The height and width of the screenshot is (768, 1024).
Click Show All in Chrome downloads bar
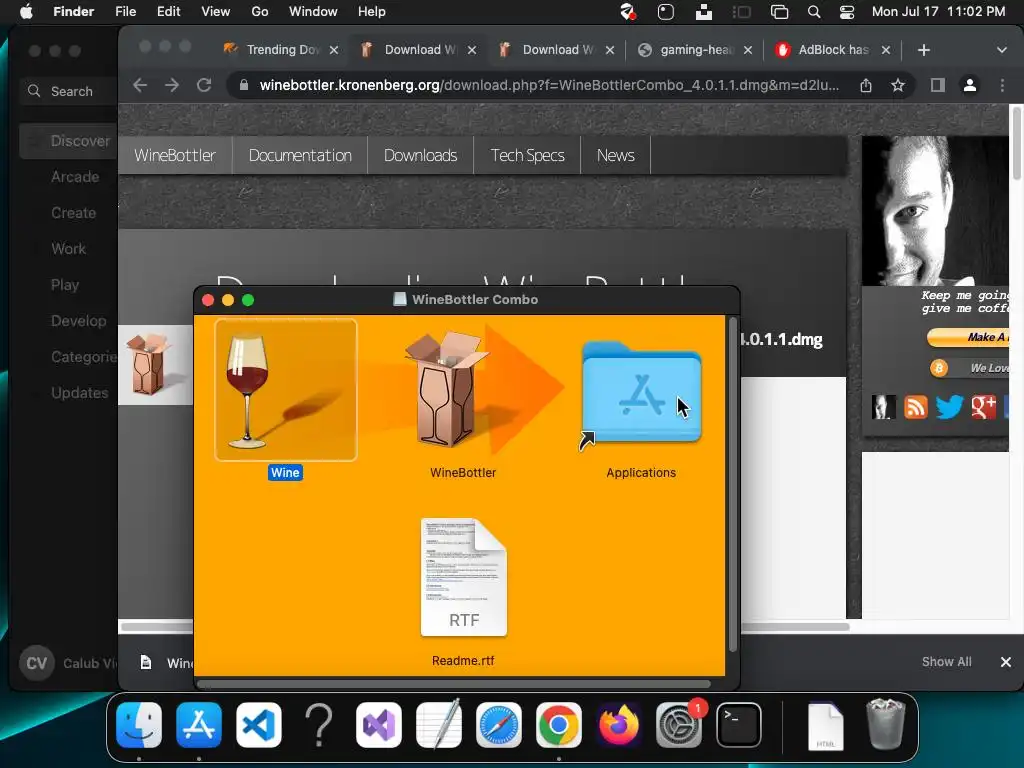pos(946,662)
